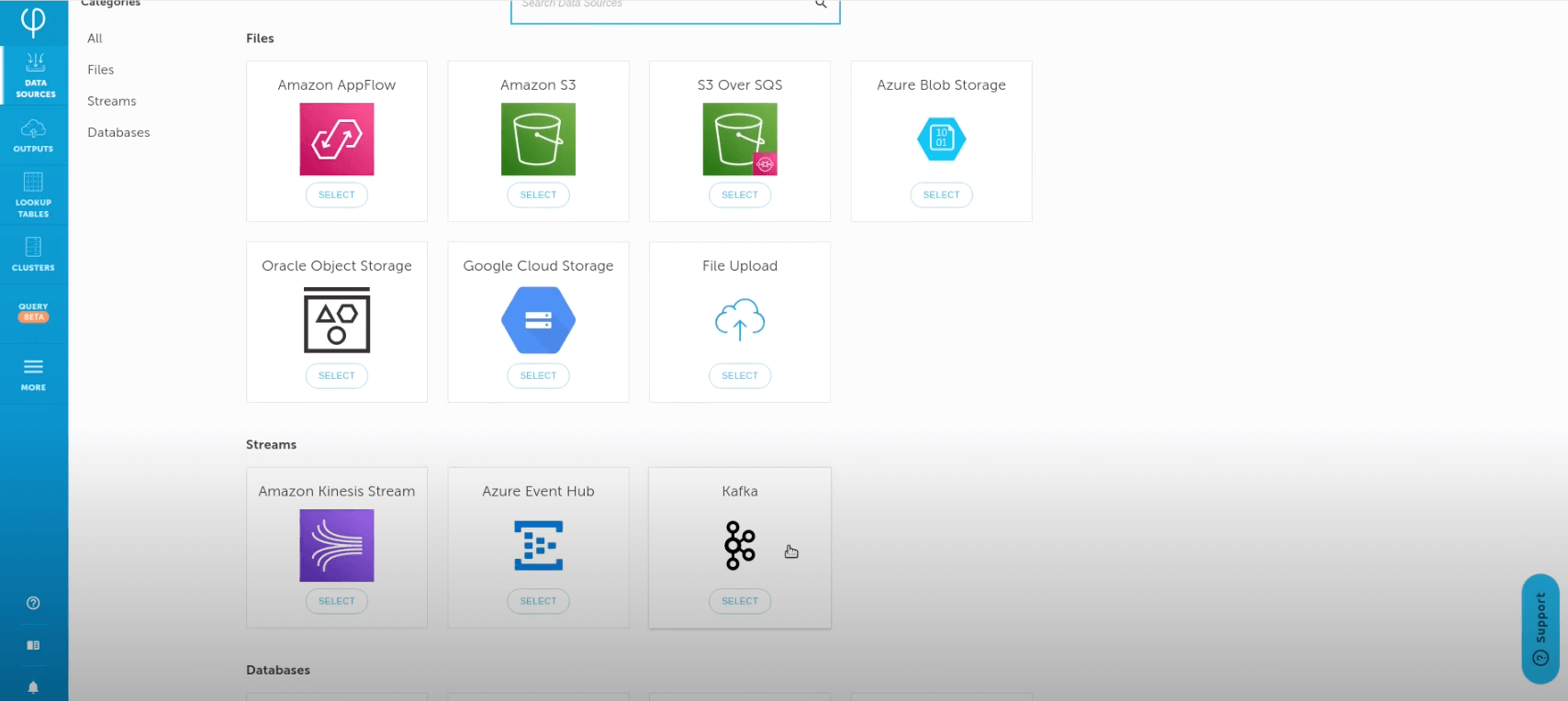Image resolution: width=1568 pixels, height=701 pixels.
Task: Click the help question mark icon
Action: coord(33,603)
